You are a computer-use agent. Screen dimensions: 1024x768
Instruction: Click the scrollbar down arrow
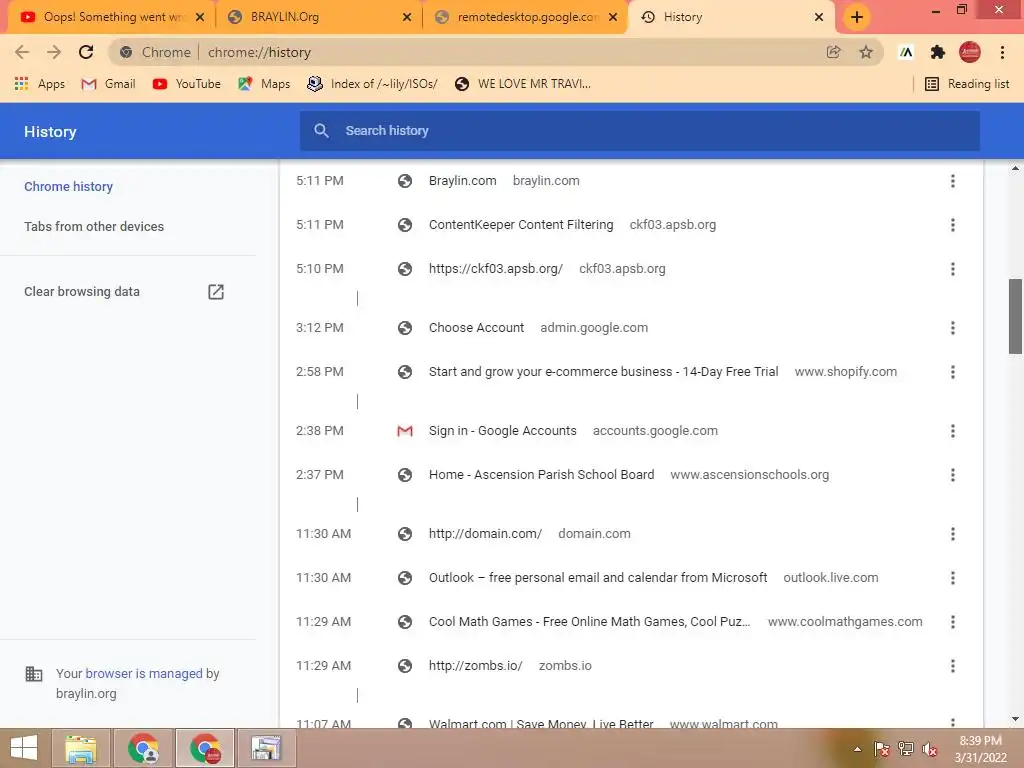(1015, 719)
